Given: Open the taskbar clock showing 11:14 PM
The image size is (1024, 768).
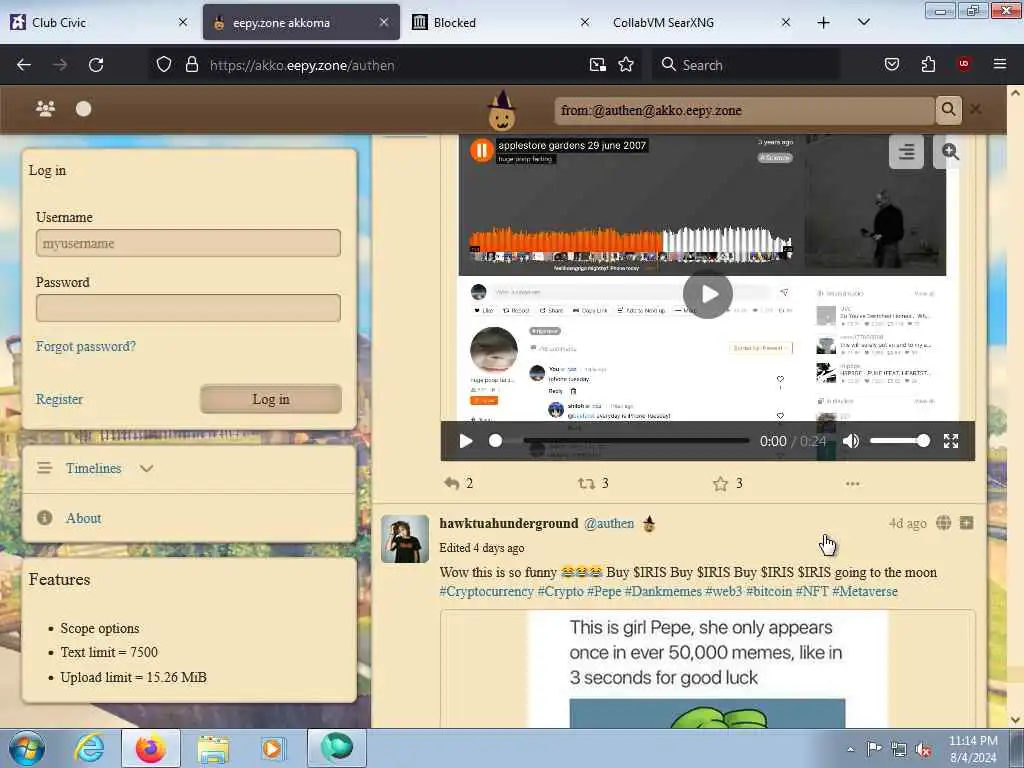Looking at the screenshot, I should click(x=973, y=749).
